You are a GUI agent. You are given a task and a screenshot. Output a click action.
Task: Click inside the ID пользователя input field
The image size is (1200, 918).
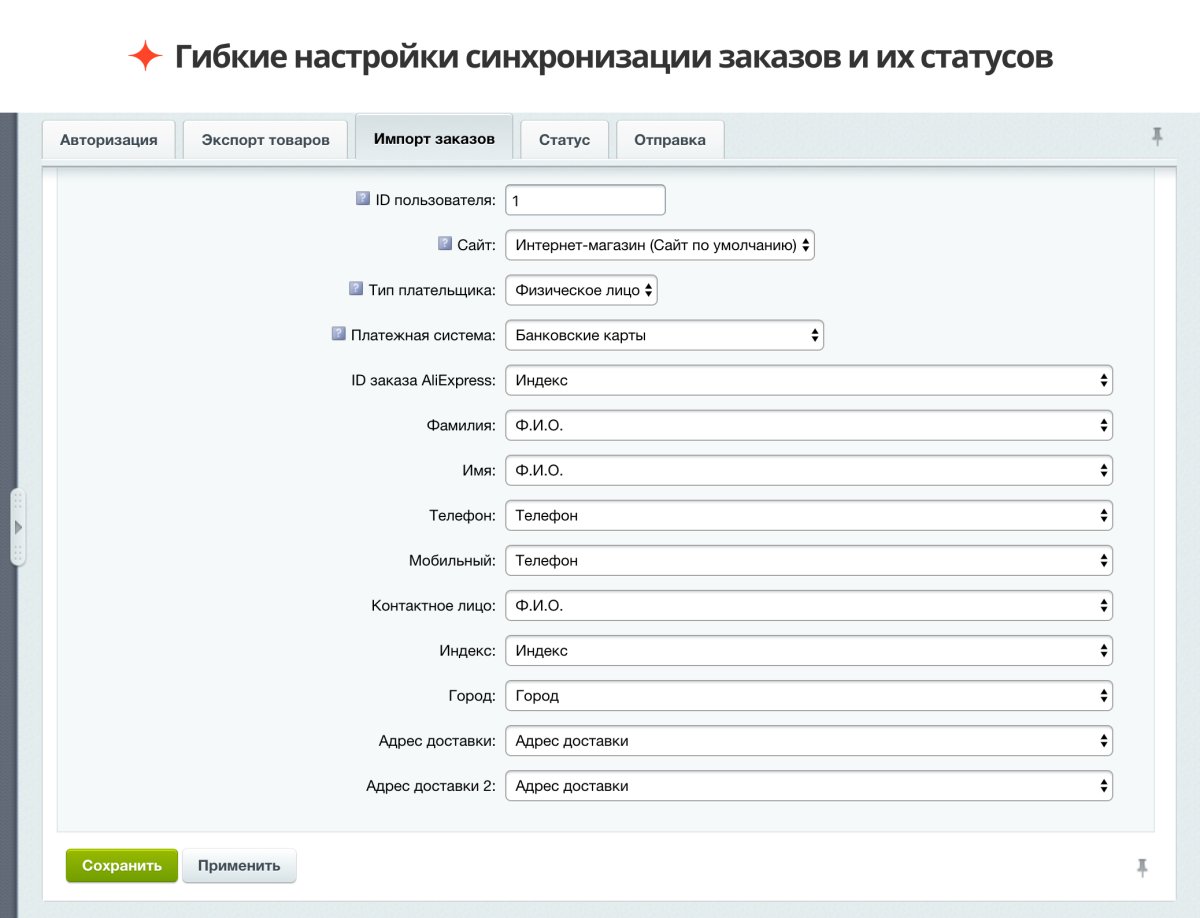pos(585,200)
